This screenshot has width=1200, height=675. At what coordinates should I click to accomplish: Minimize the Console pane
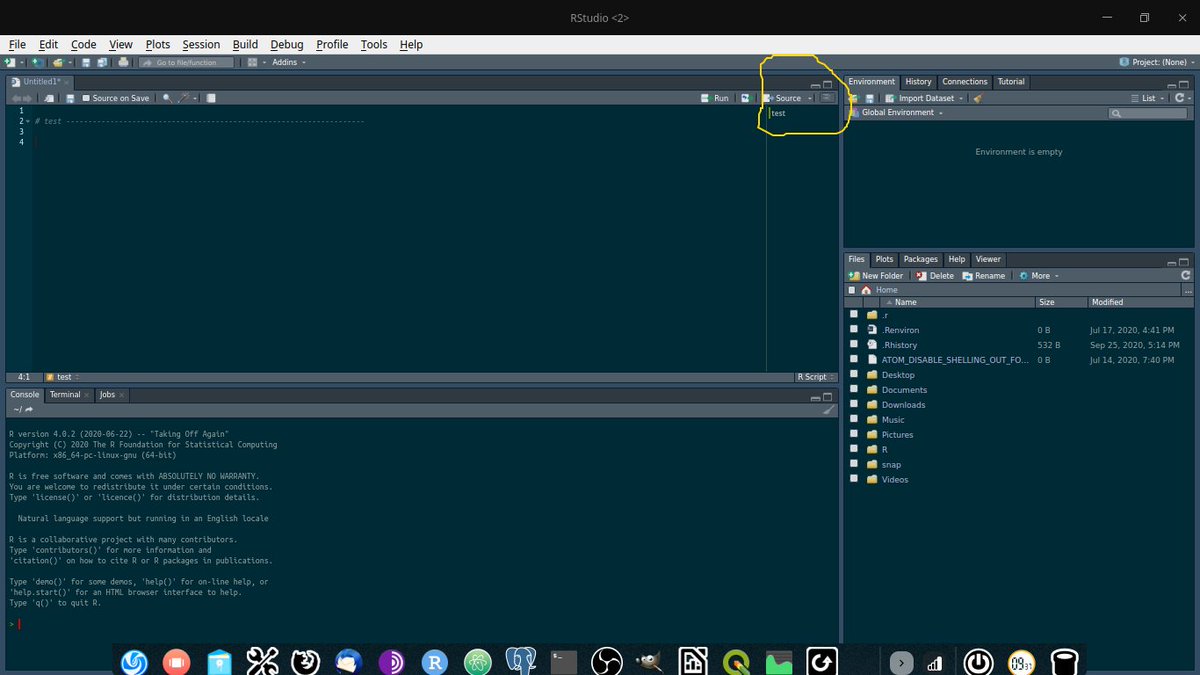815,398
